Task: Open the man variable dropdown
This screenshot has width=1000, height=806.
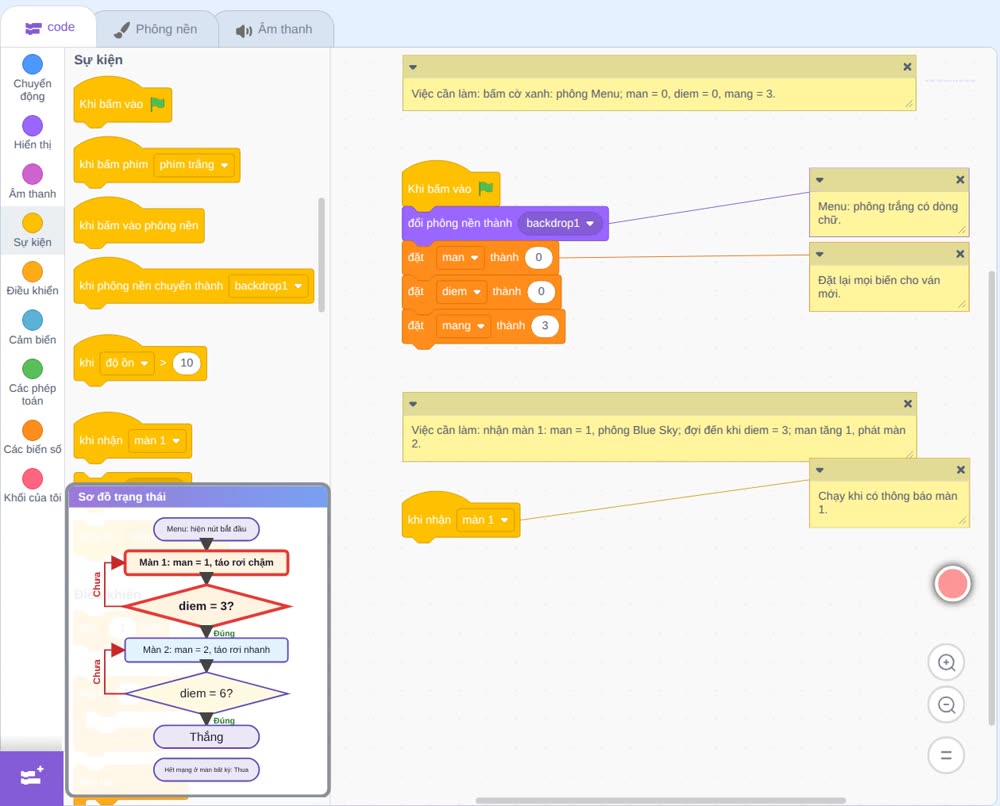Action: (x=460, y=258)
